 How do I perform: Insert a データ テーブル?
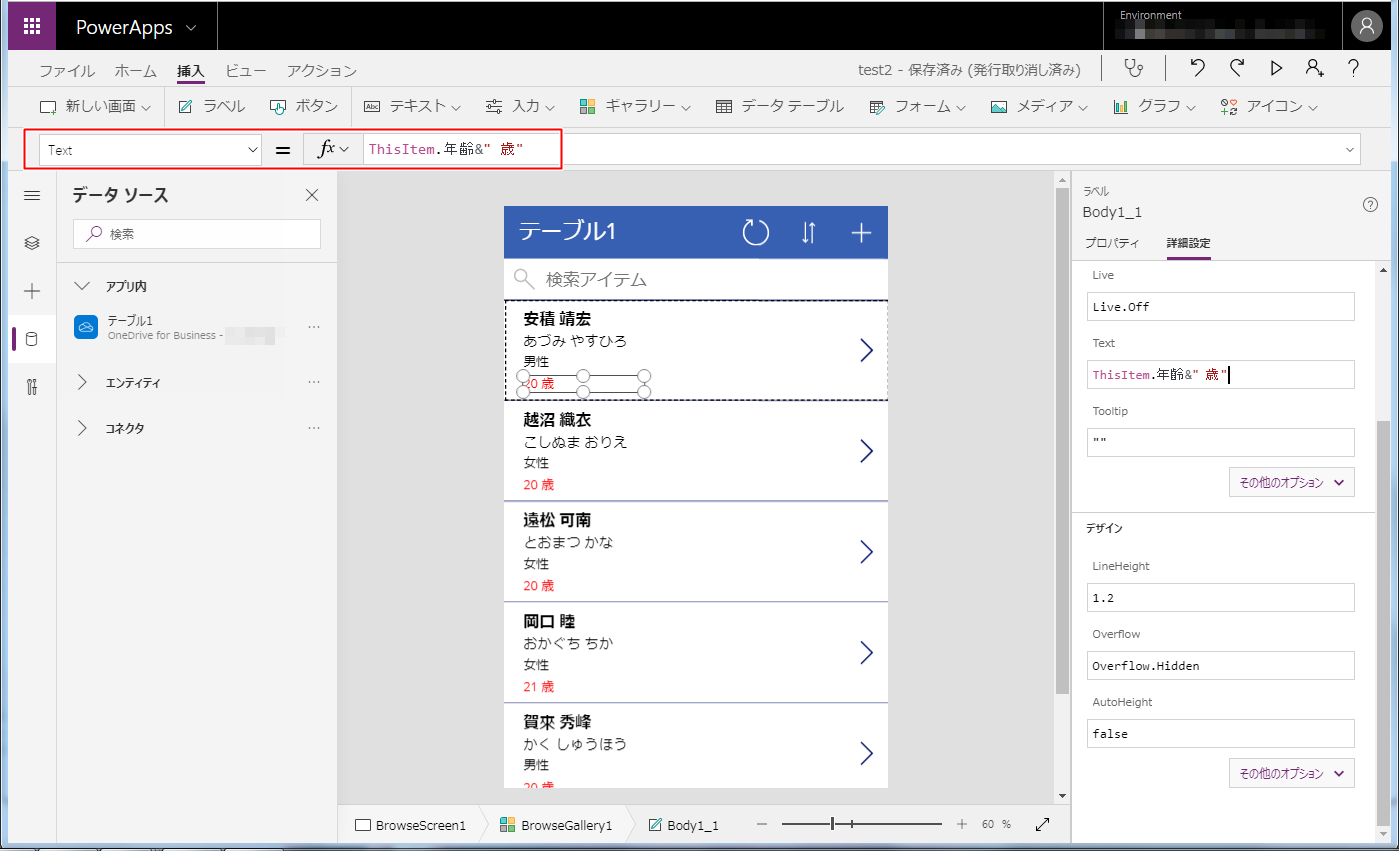(780, 106)
